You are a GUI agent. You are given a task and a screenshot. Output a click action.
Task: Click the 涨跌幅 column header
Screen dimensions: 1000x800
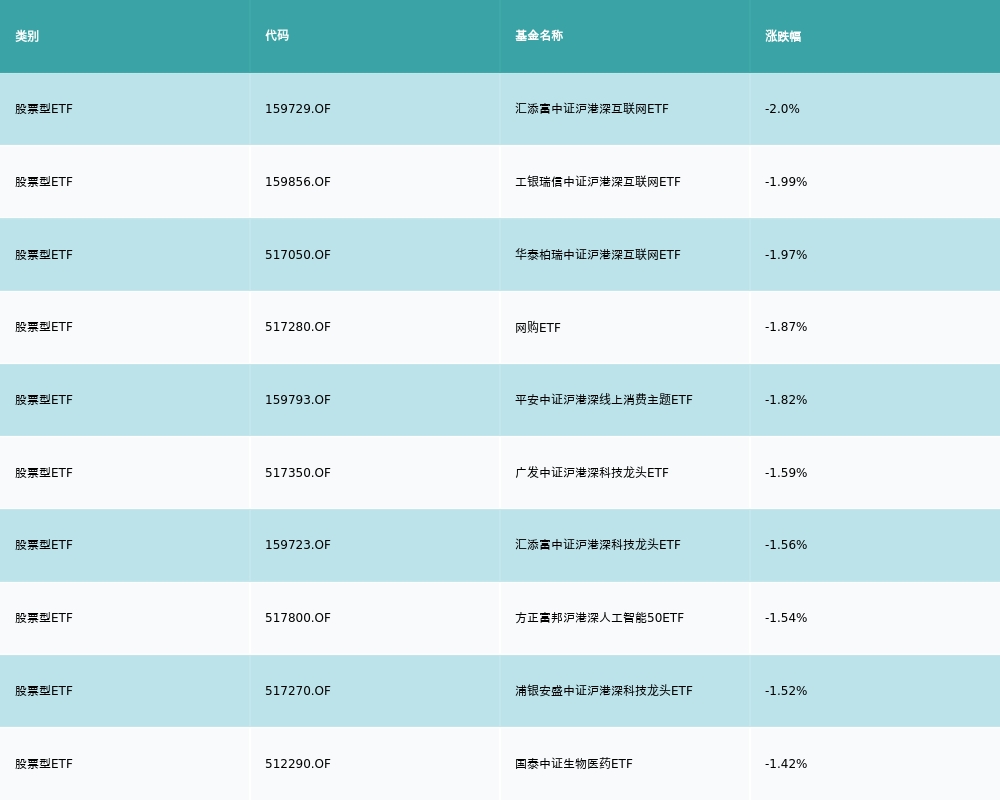tap(783, 36)
